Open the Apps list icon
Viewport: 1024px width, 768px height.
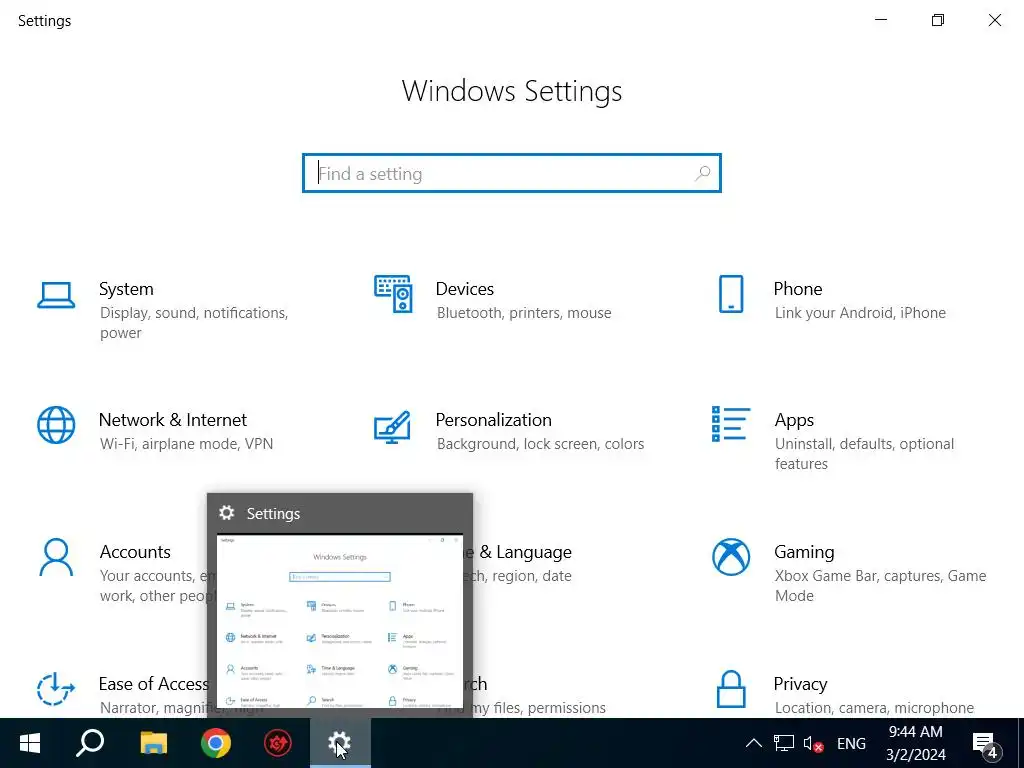pyautogui.click(x=731, y=424)
